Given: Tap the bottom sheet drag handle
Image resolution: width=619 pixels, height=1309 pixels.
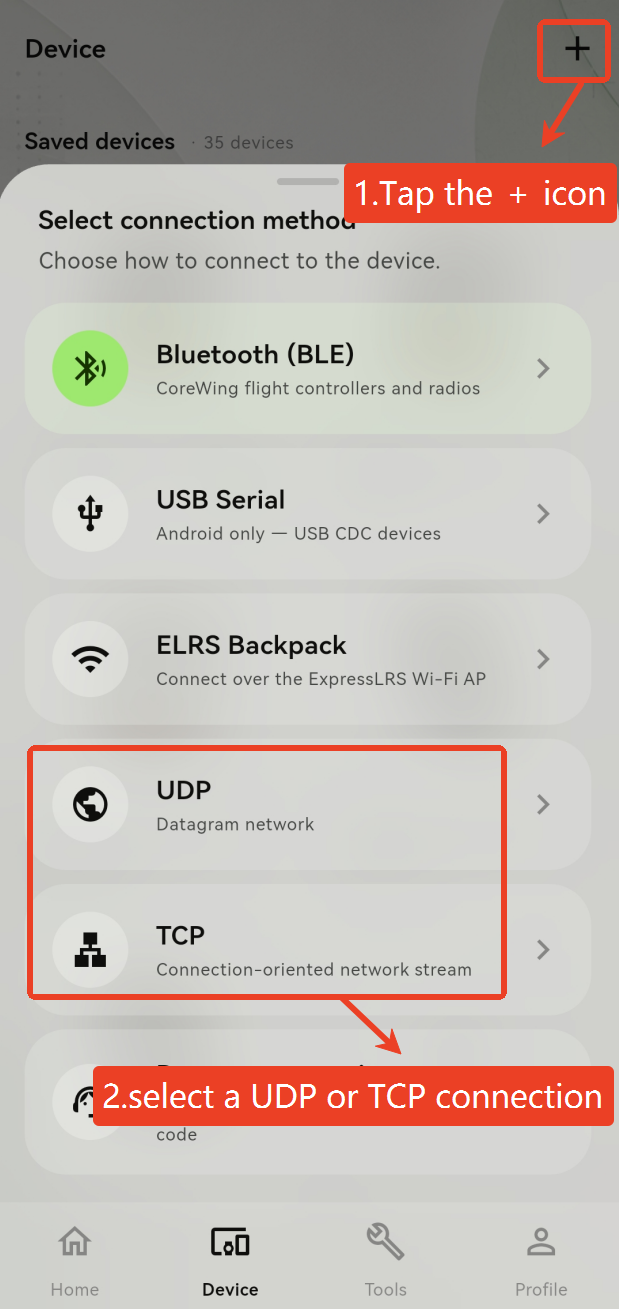Looking at the screenshot, I should pos(308,182).
